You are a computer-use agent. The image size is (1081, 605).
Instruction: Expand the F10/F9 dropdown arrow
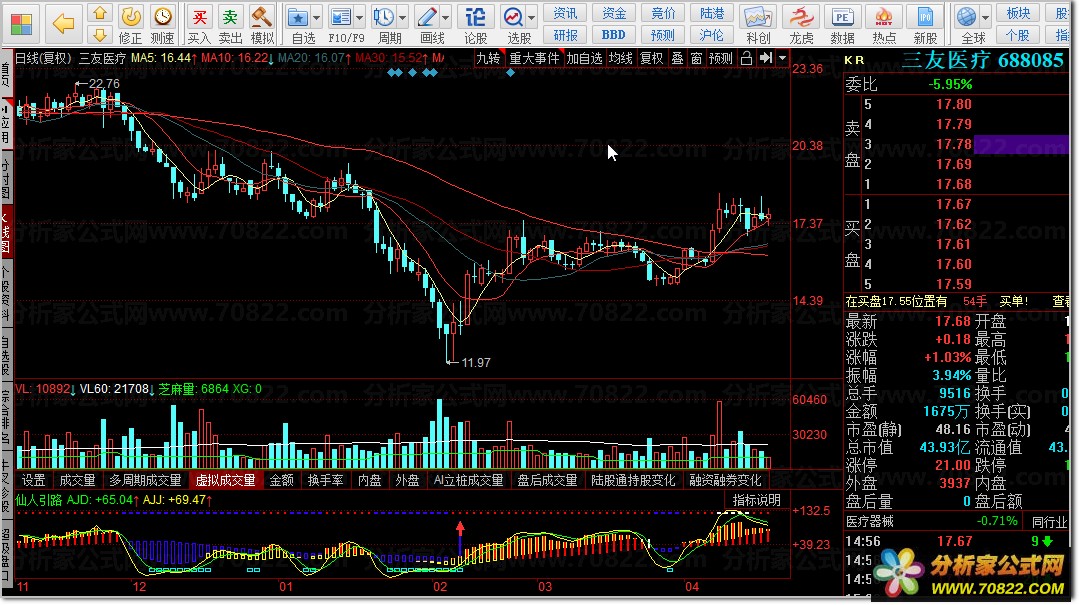360,18
